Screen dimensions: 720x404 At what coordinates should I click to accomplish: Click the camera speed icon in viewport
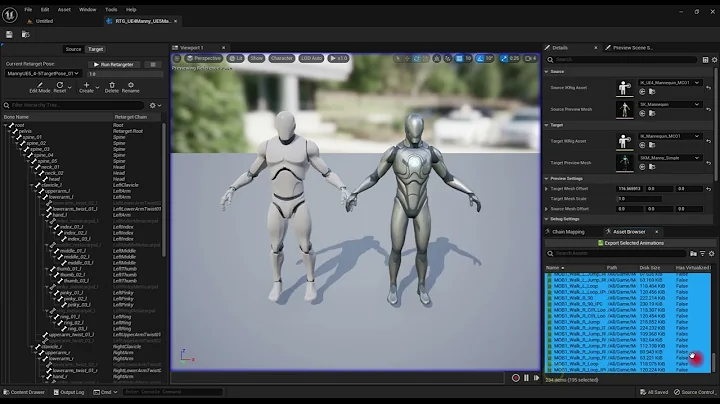tap(530, 58)
